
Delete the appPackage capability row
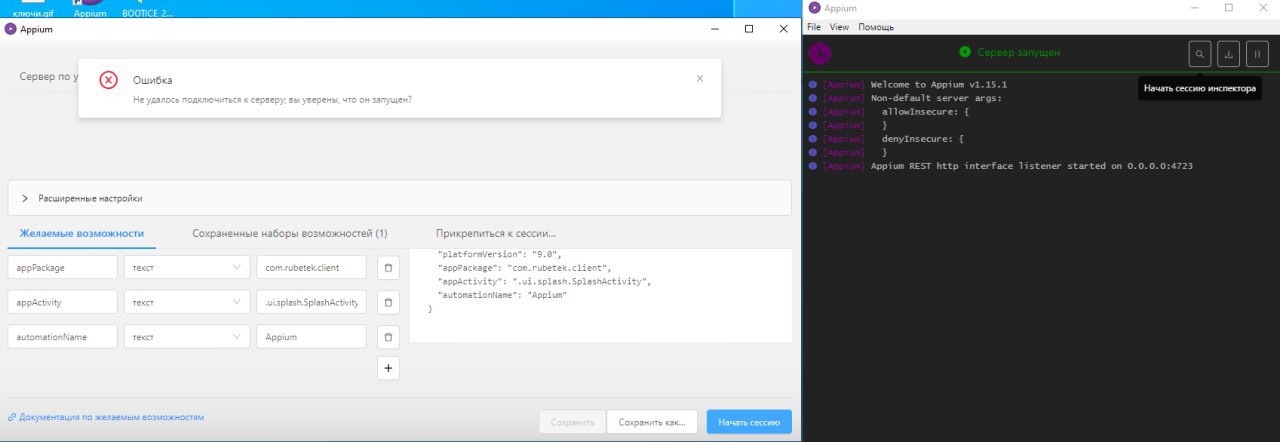[x=388, y=268]
